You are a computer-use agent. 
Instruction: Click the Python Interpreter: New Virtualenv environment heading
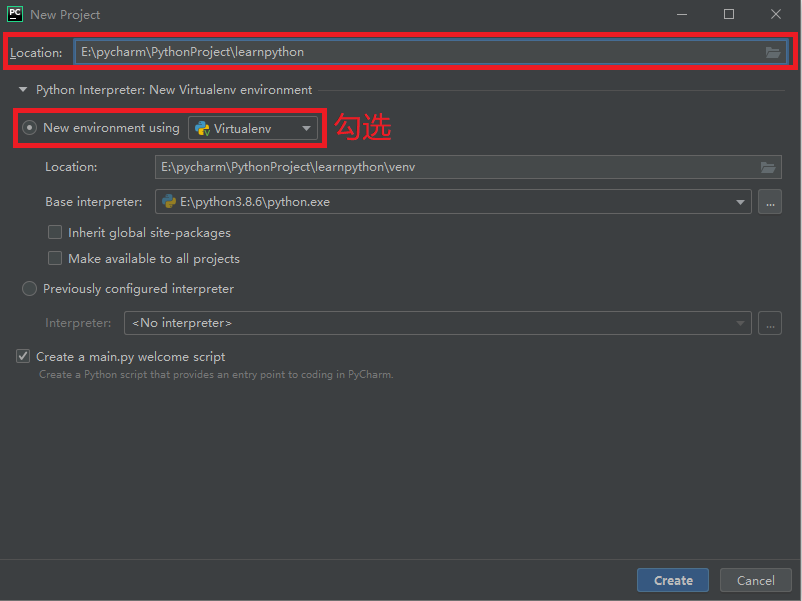[x=174, y=90]
